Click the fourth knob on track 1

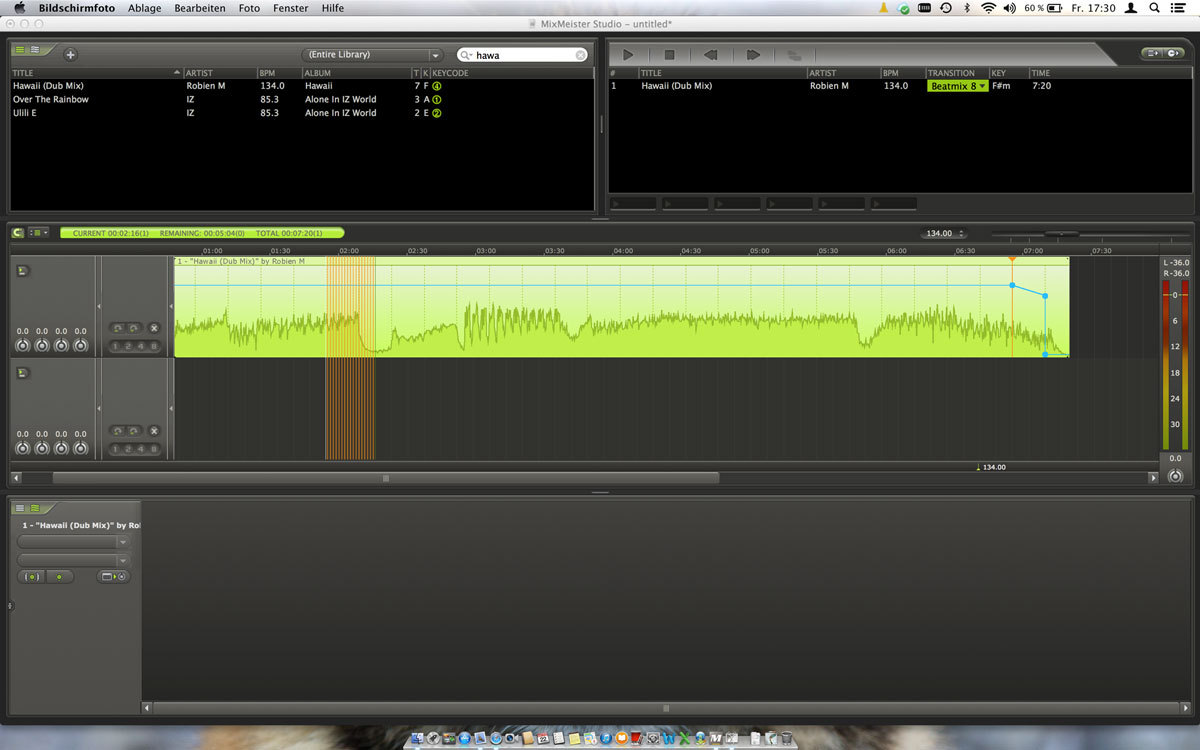click(x=81, y=345)
